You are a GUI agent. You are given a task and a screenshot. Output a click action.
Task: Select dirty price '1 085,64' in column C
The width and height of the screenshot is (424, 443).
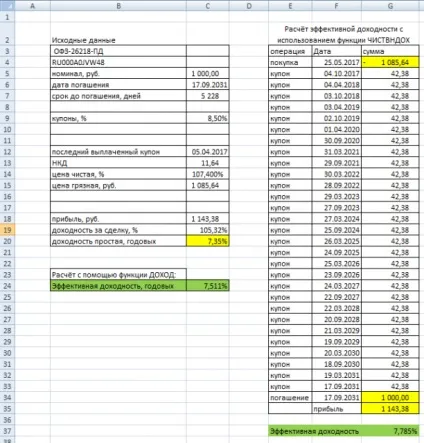point(208,185)
